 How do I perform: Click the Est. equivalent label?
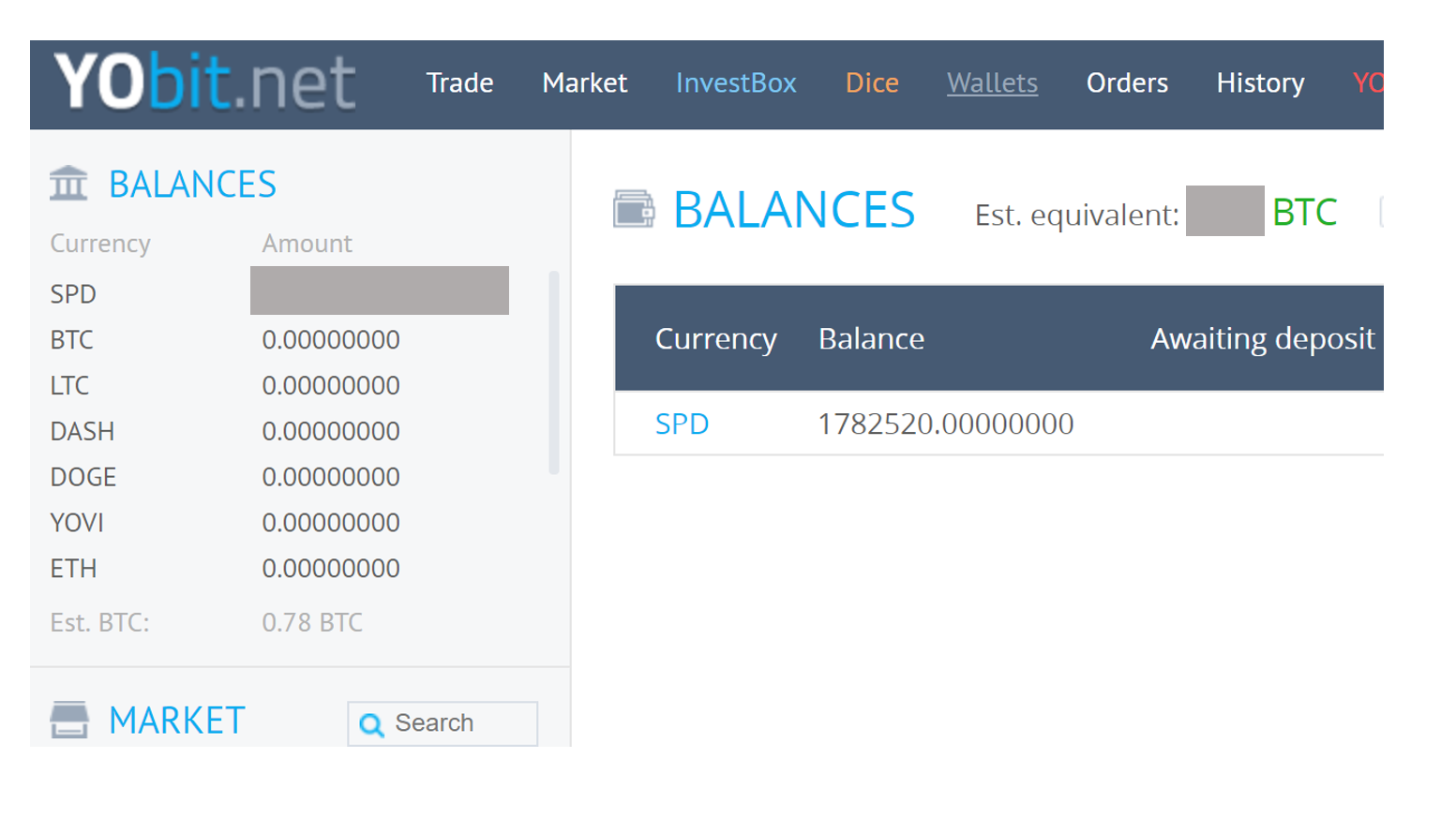[x=1076, y=215]
